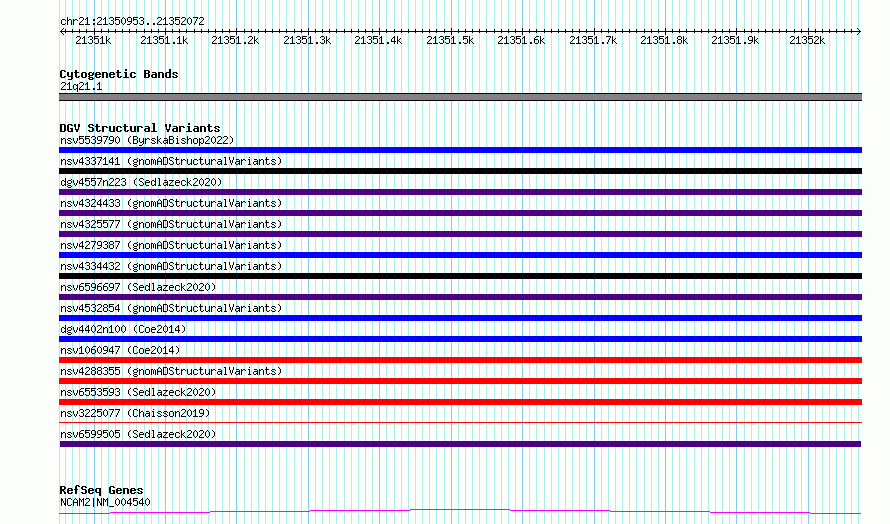Click the dark purple bar under nsv6599505

tap(460, 444)
